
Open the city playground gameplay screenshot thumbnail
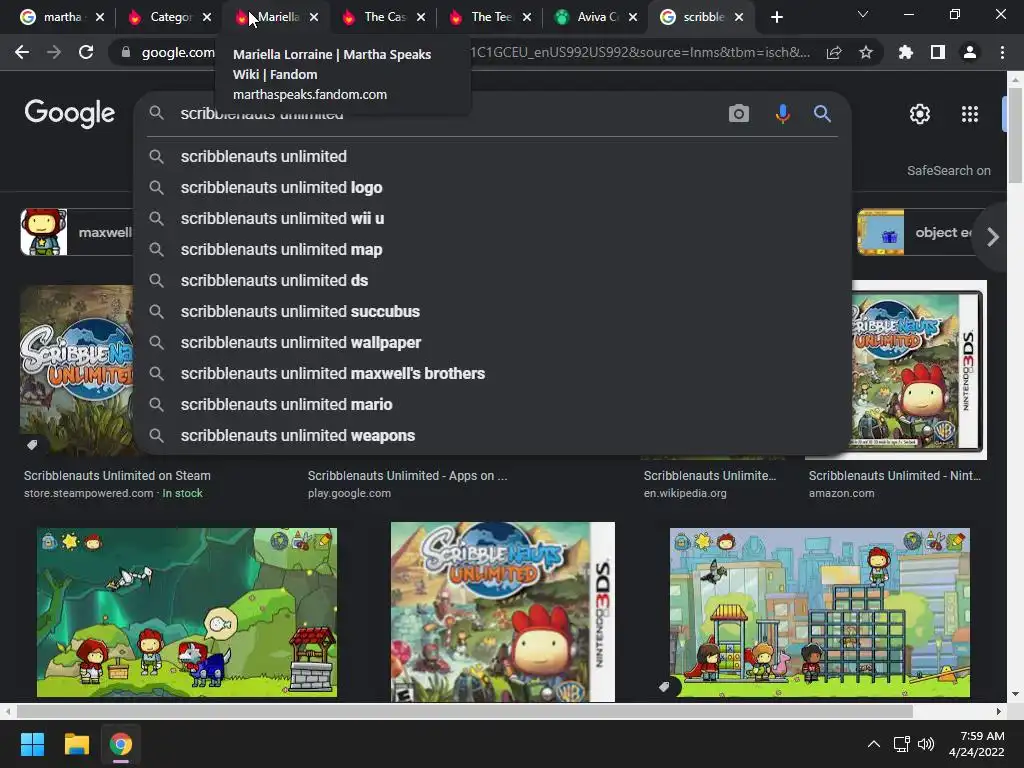820,613
